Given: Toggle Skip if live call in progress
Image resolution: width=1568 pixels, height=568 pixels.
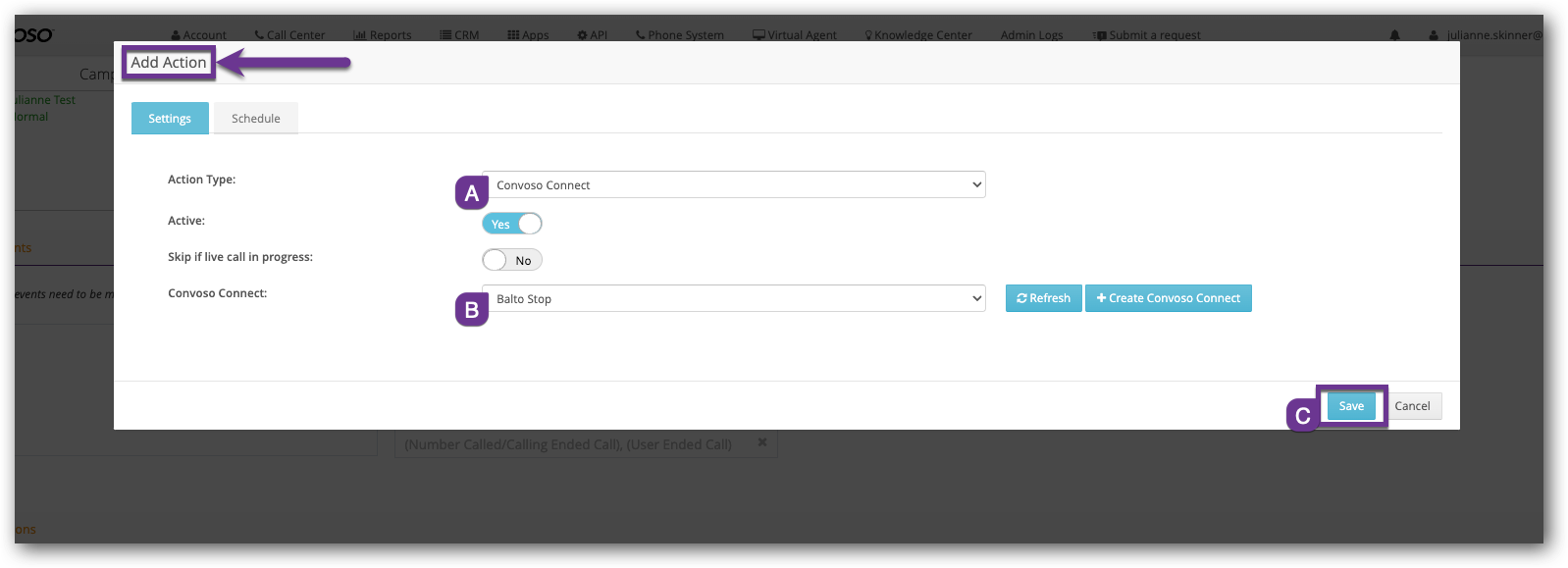Looking at the screenshot, I should (x=512, y=260).
